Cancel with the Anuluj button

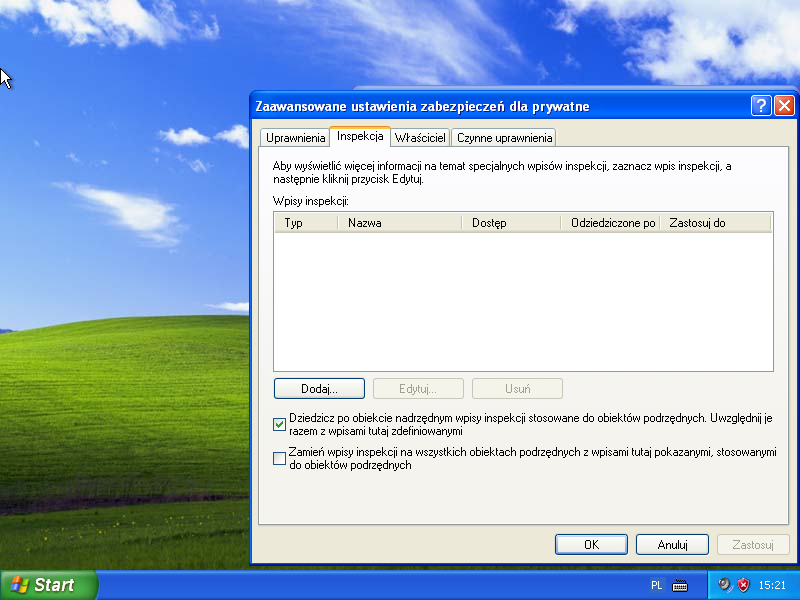coord(672,545)
